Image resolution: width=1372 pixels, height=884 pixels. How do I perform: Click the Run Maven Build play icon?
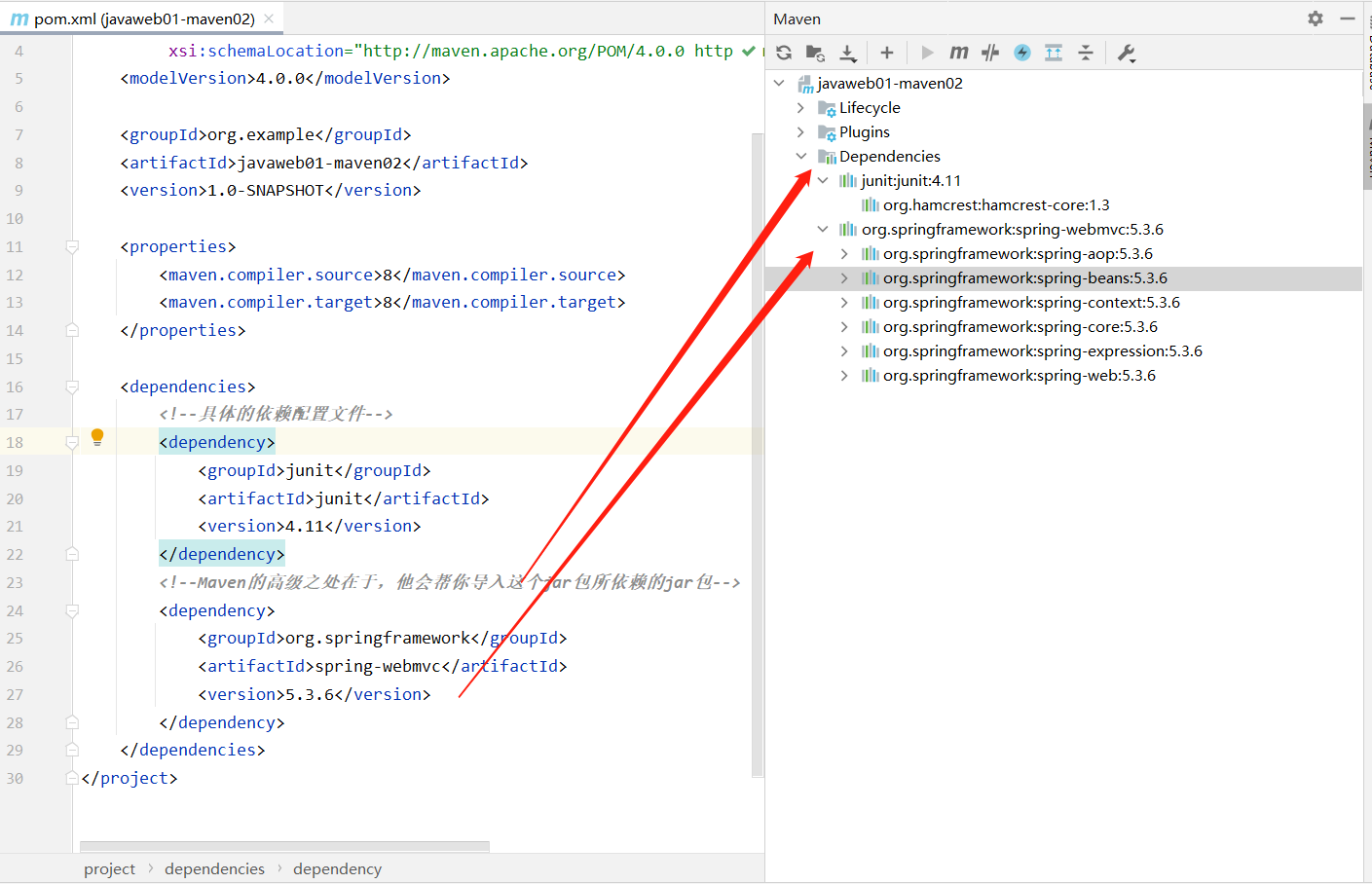click(x=927, y=53)
